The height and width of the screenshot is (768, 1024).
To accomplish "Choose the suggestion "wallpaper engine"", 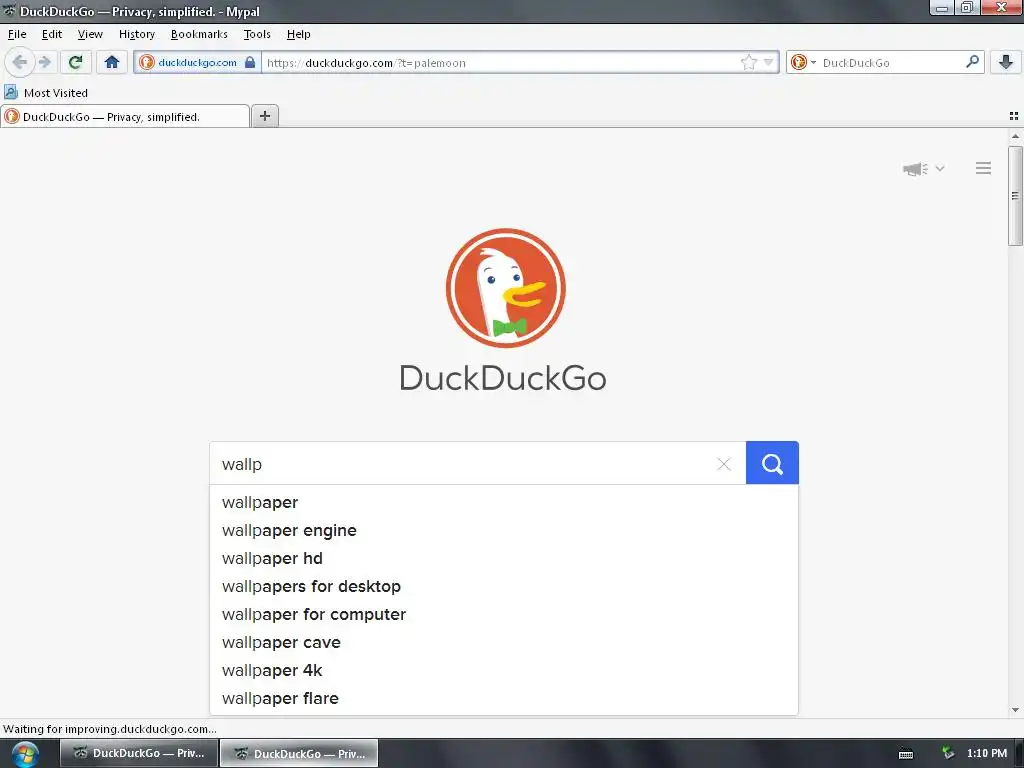I will 504,530.
